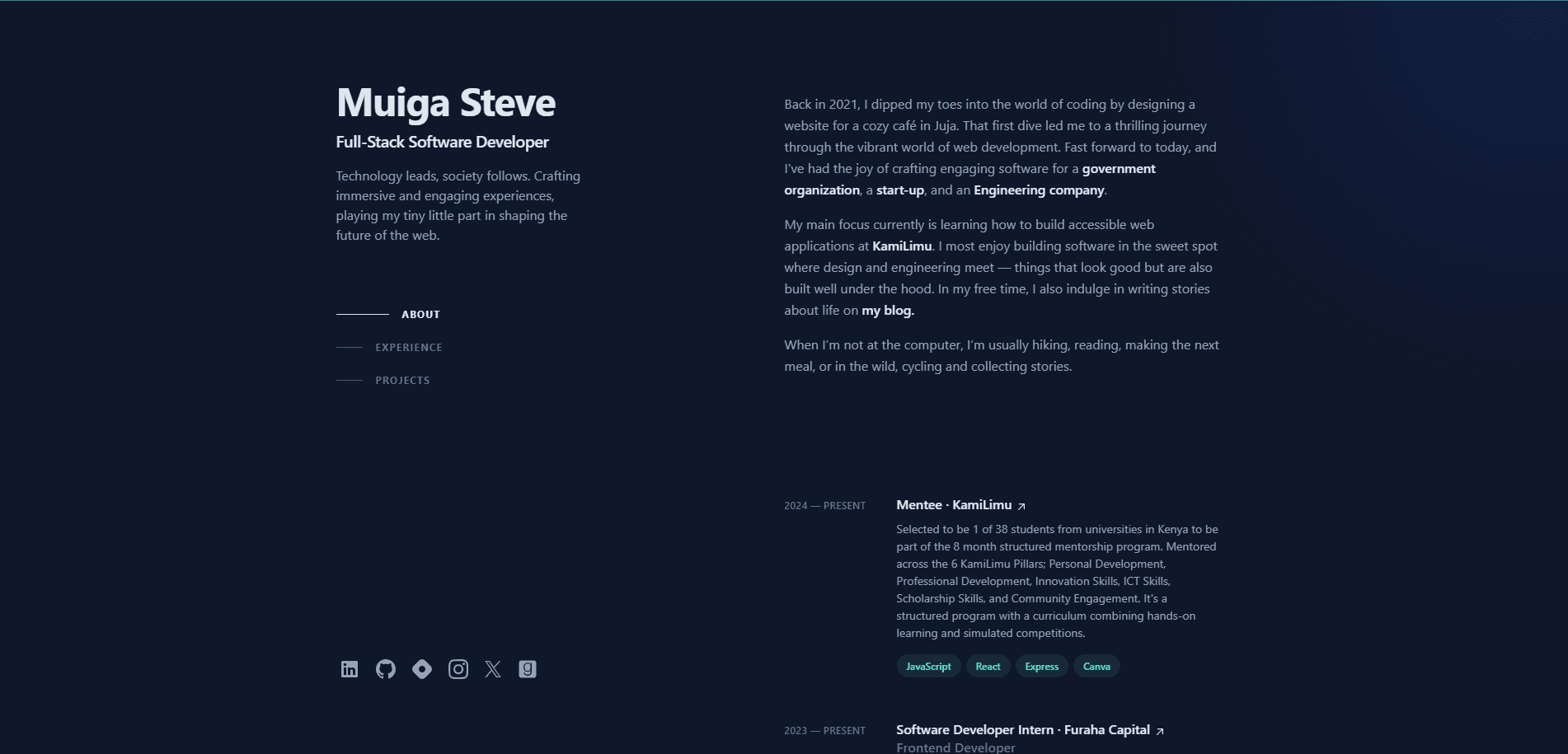Click the arrow next to Furaha Capital

1158,731
